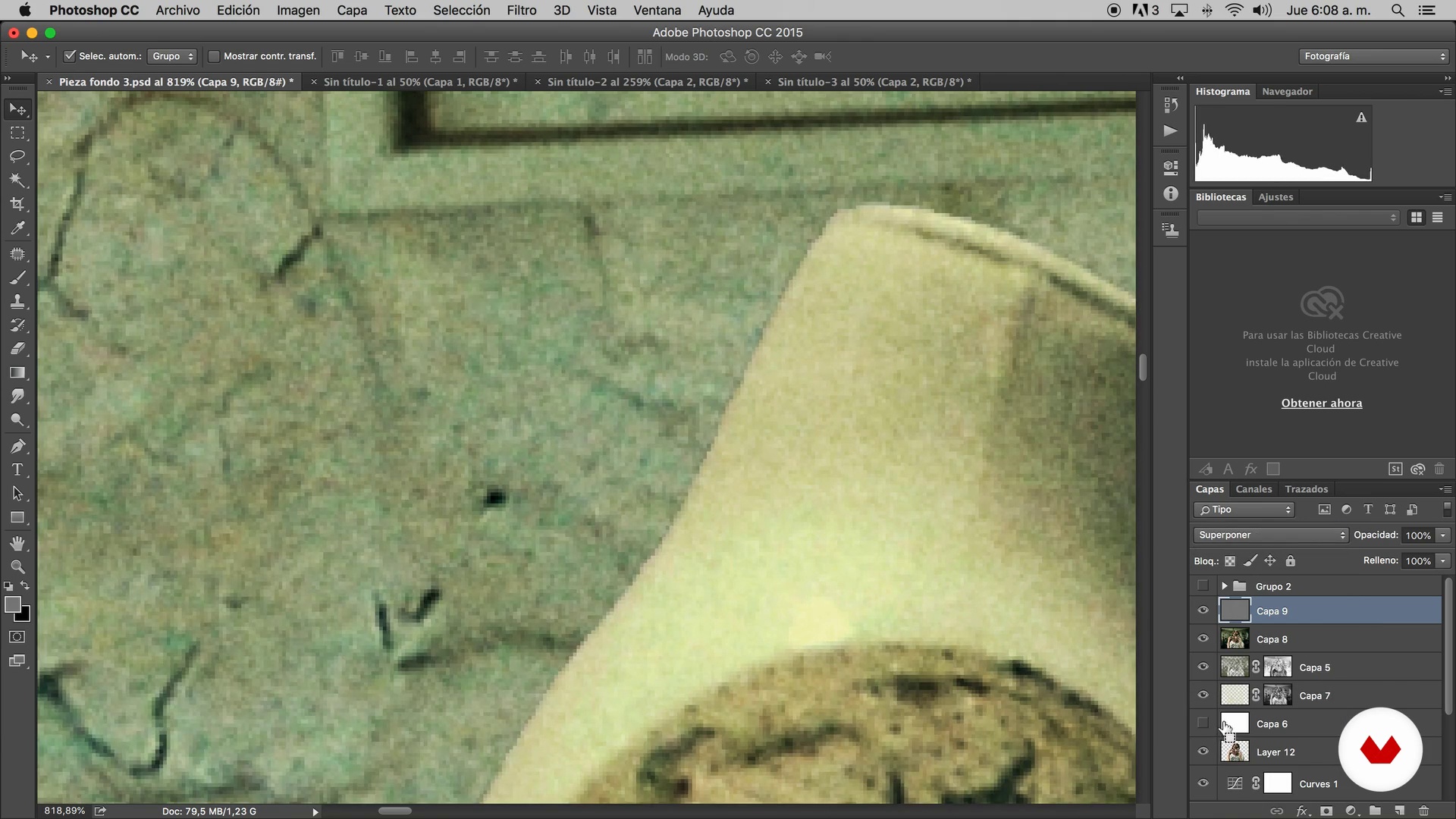Select the Eraser tool
Screen dimensions: 1456x819
pos(17,349)
